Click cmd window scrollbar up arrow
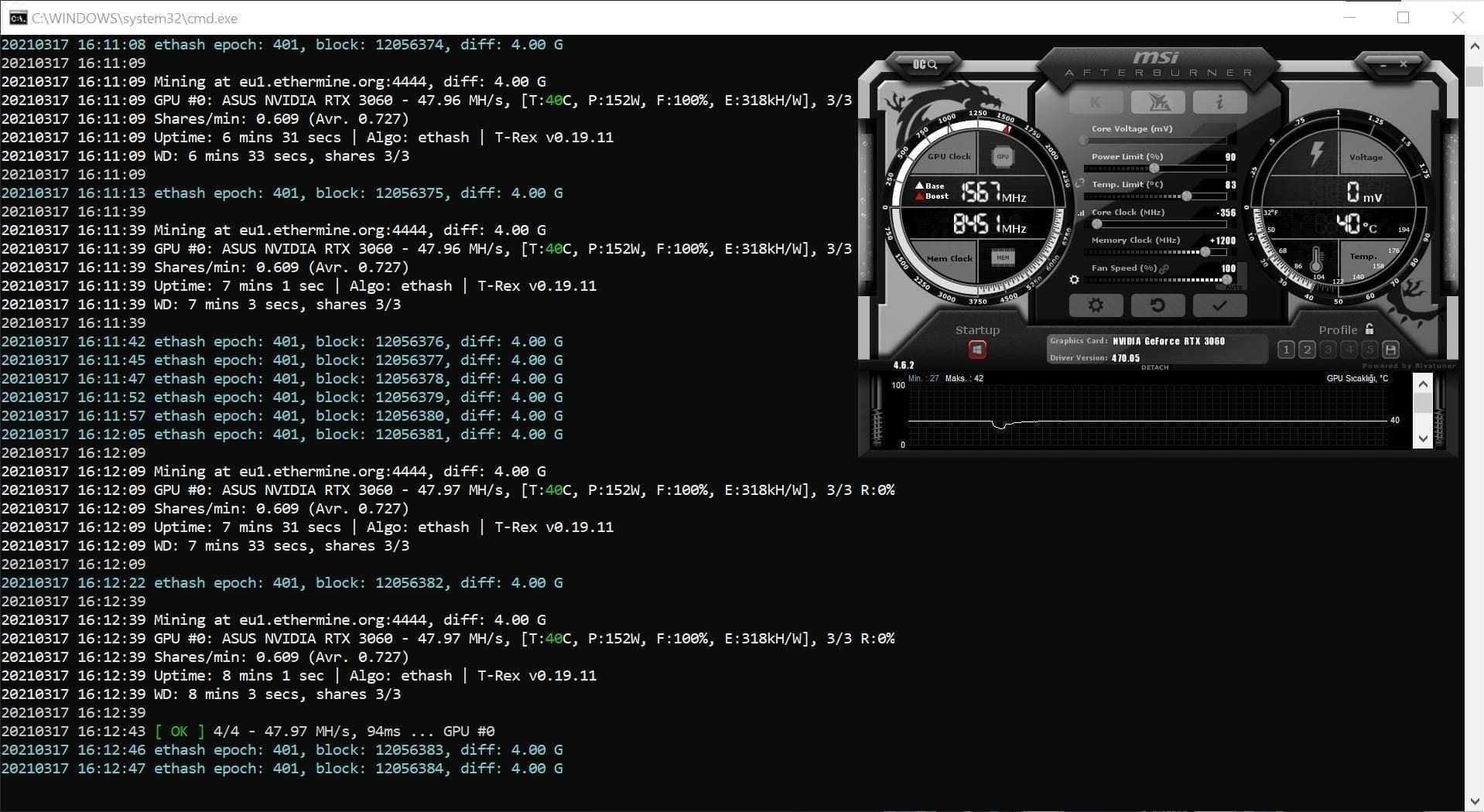This screenshot has width=1484, height=812. click(1474, 46)
